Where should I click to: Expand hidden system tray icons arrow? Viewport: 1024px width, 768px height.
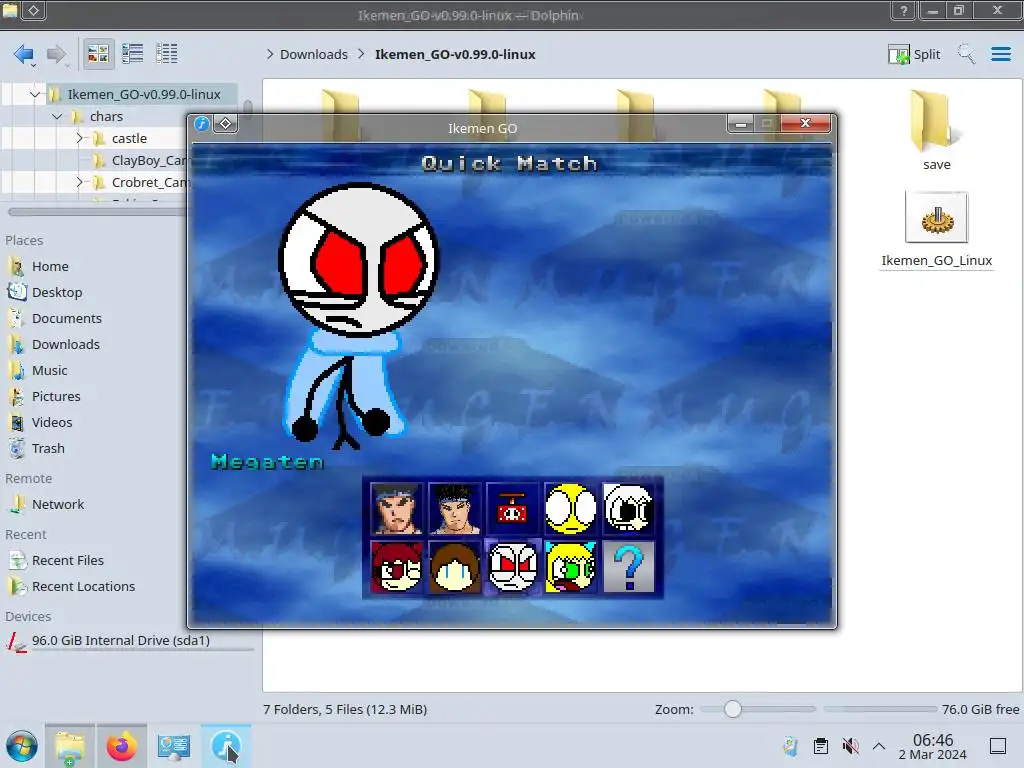click(879, 746)
